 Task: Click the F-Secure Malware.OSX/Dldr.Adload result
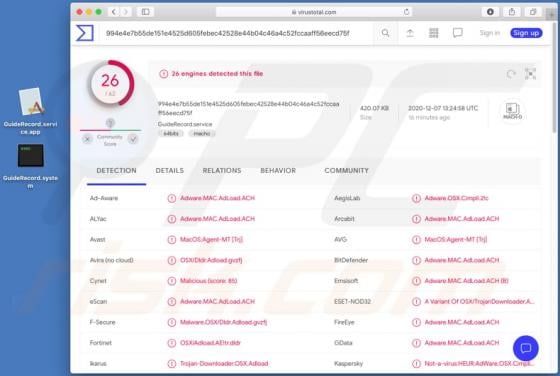(223, 322)
